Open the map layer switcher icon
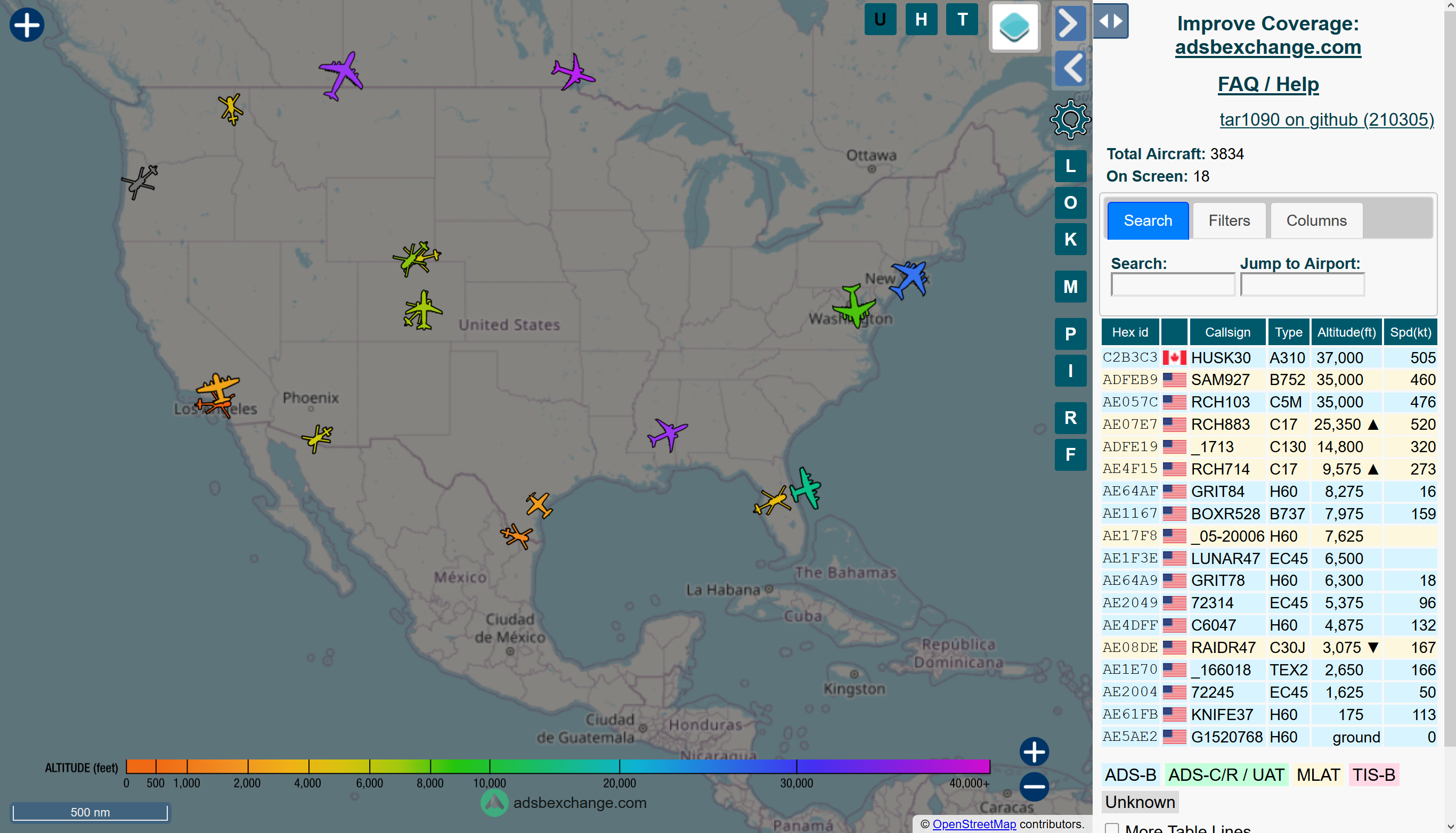Viewport: 1456px width, 833px height. coord(1014,27)
